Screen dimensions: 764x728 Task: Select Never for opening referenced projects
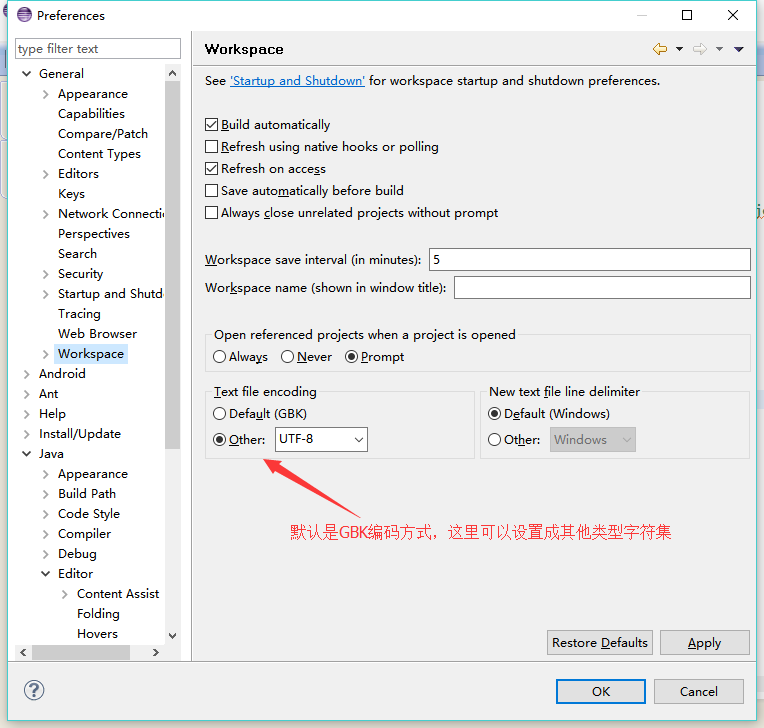pyautogui.click(x=287, y=357)
